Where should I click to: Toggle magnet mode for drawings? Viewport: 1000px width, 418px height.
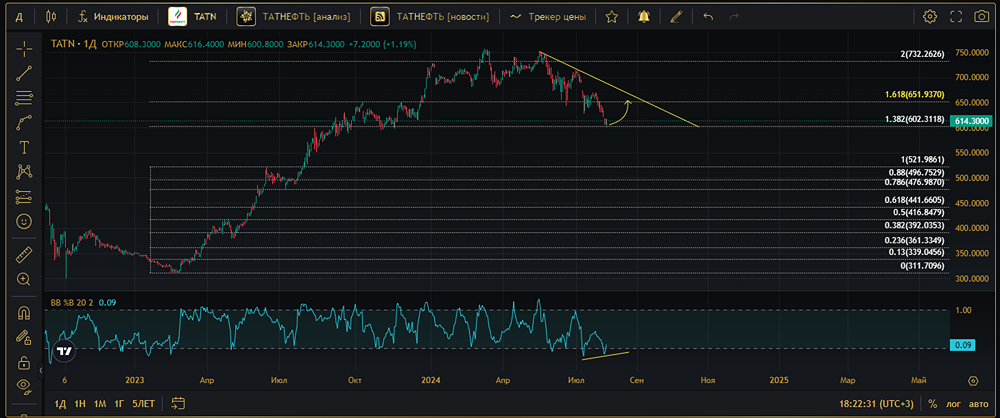pos(24,312)
